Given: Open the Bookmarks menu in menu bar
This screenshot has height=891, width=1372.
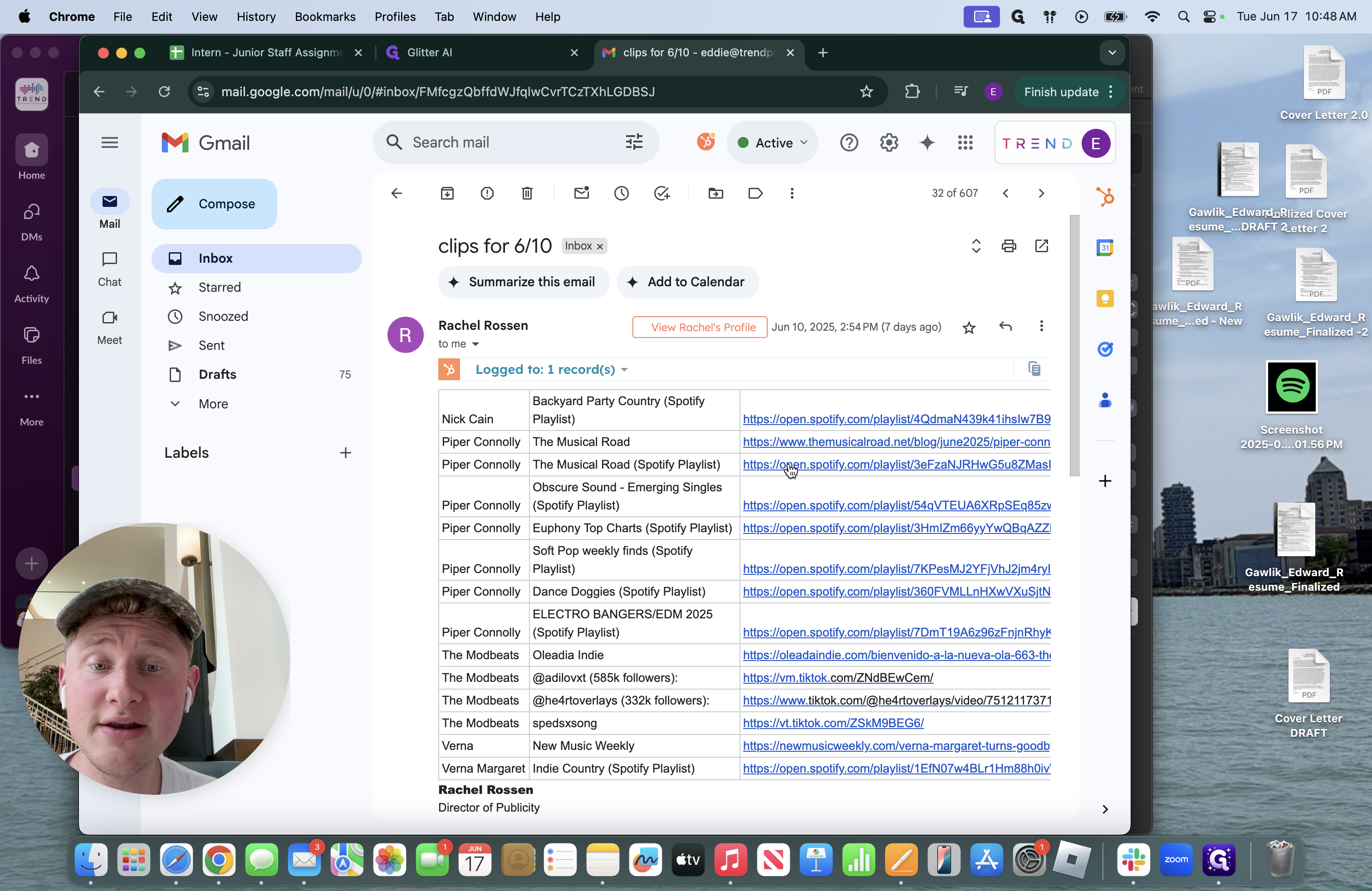Looking at the screenshot, I should coord(324,17).
